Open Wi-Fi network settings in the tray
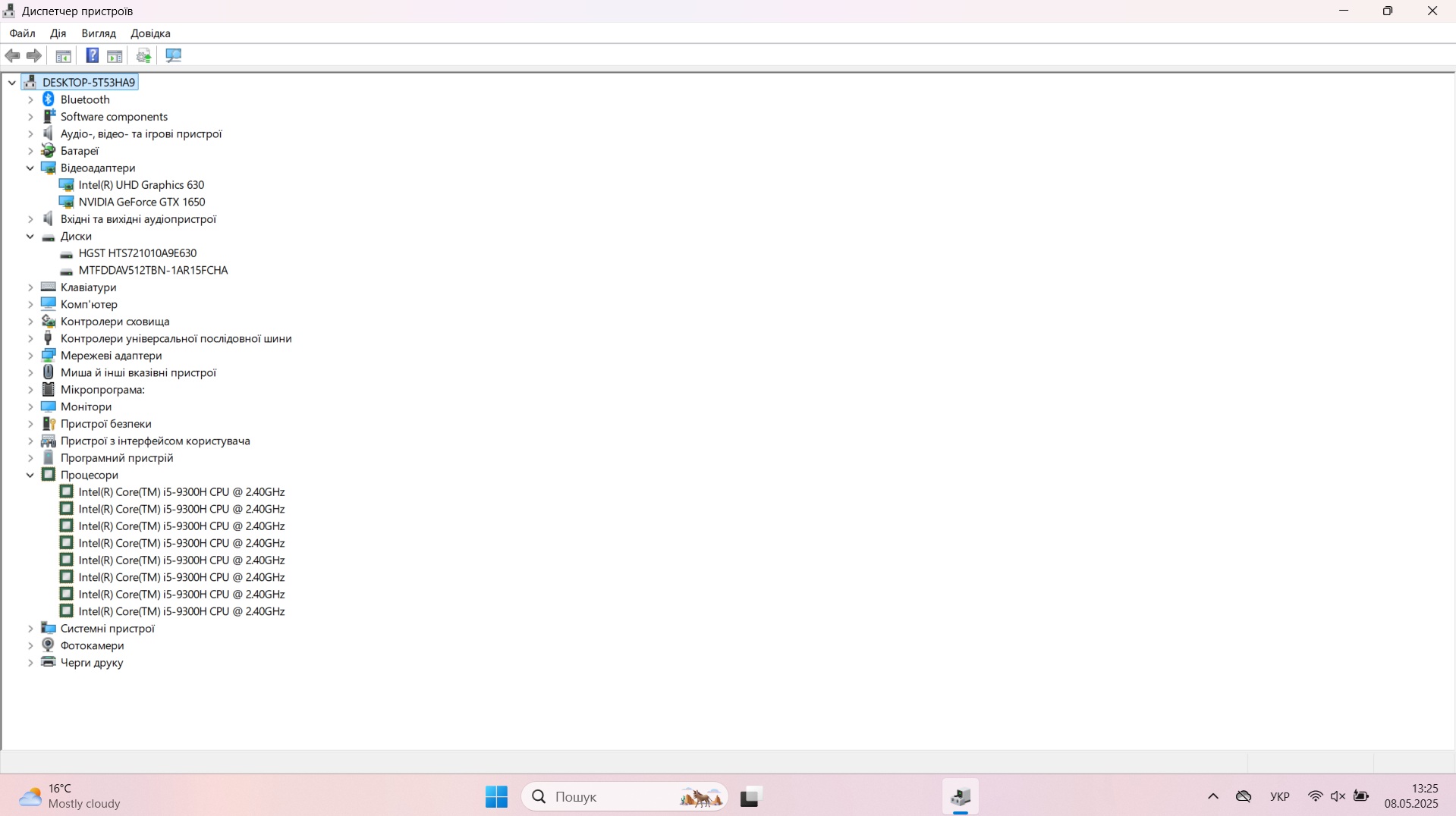This screenshot has height=816, width=1456. pyautogui.click(x=1316, y=796)
